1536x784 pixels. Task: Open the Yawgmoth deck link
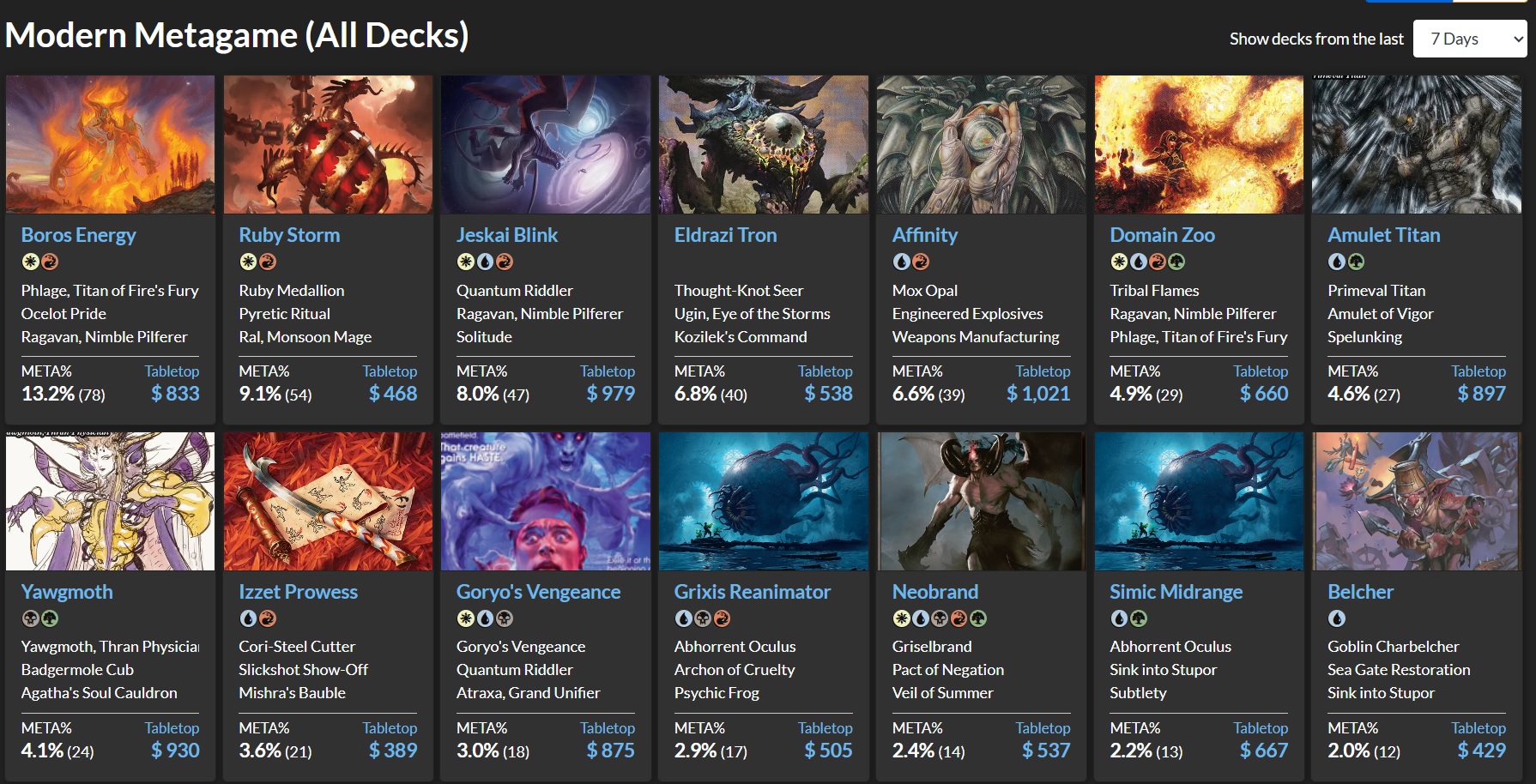67,592
